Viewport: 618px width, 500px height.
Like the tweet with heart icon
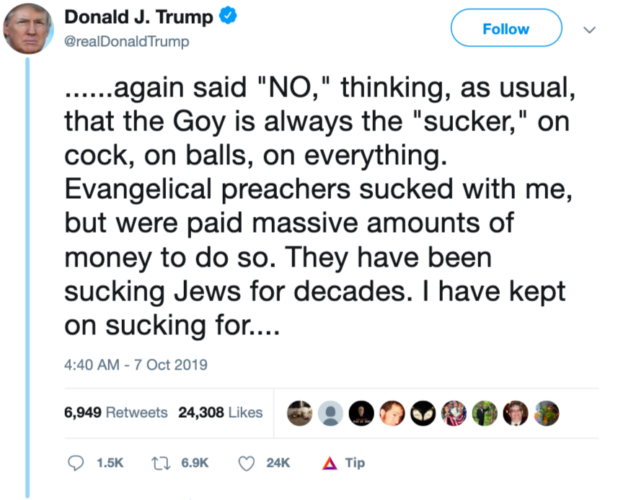point(247,463)
